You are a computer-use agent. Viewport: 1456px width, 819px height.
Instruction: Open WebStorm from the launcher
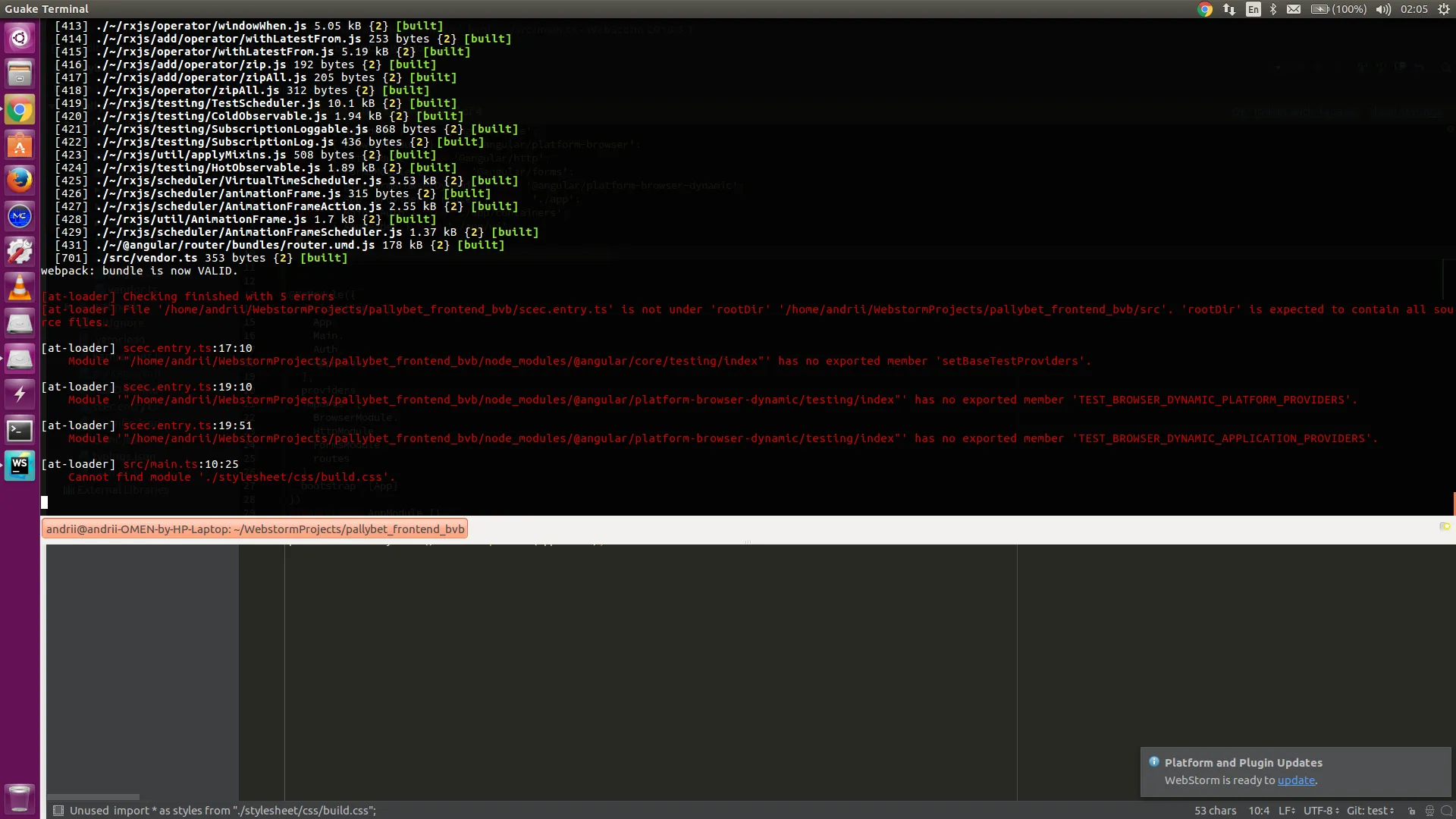[x=20, y=466]
